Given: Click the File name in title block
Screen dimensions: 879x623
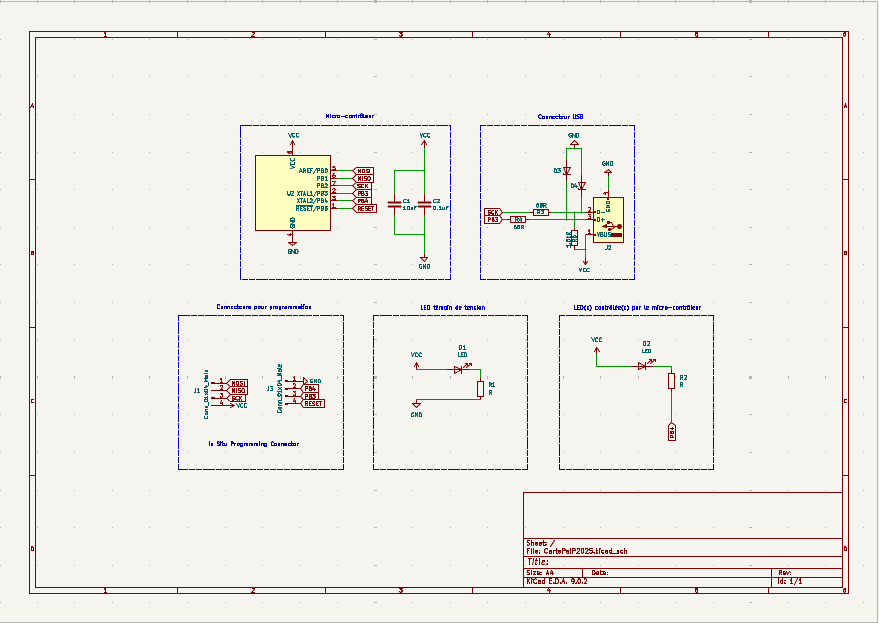Looking at the screenshot, I should tap(578, 551).
